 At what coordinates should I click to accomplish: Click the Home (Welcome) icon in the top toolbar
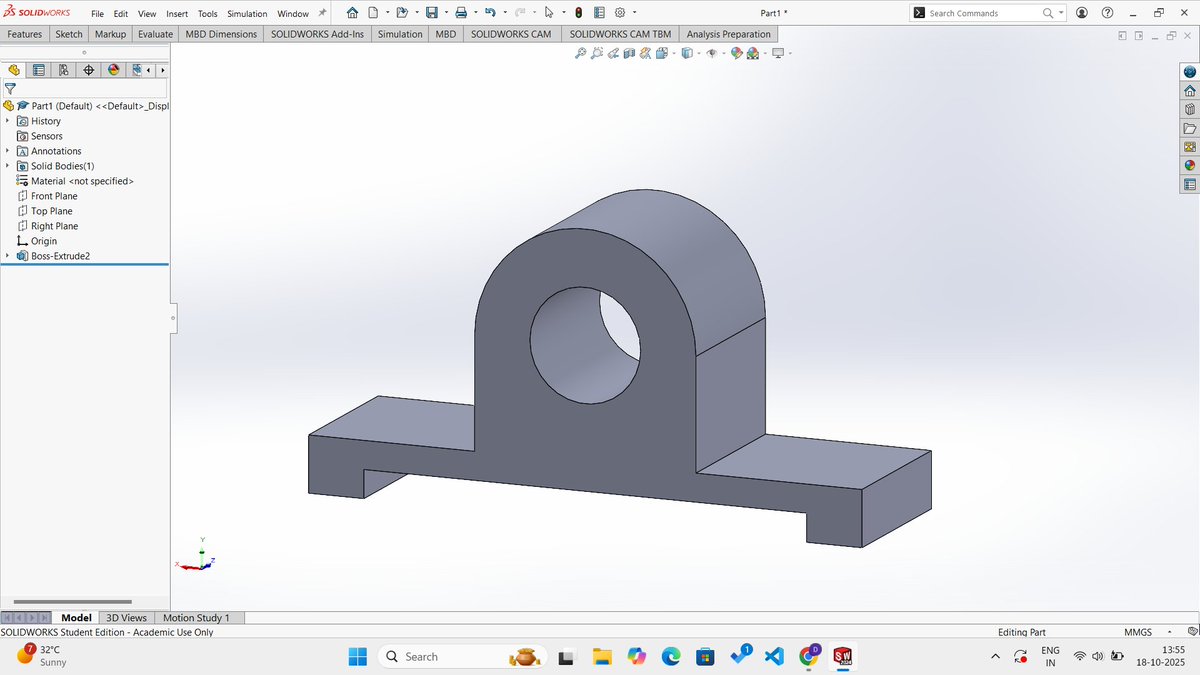pos(352,13)
